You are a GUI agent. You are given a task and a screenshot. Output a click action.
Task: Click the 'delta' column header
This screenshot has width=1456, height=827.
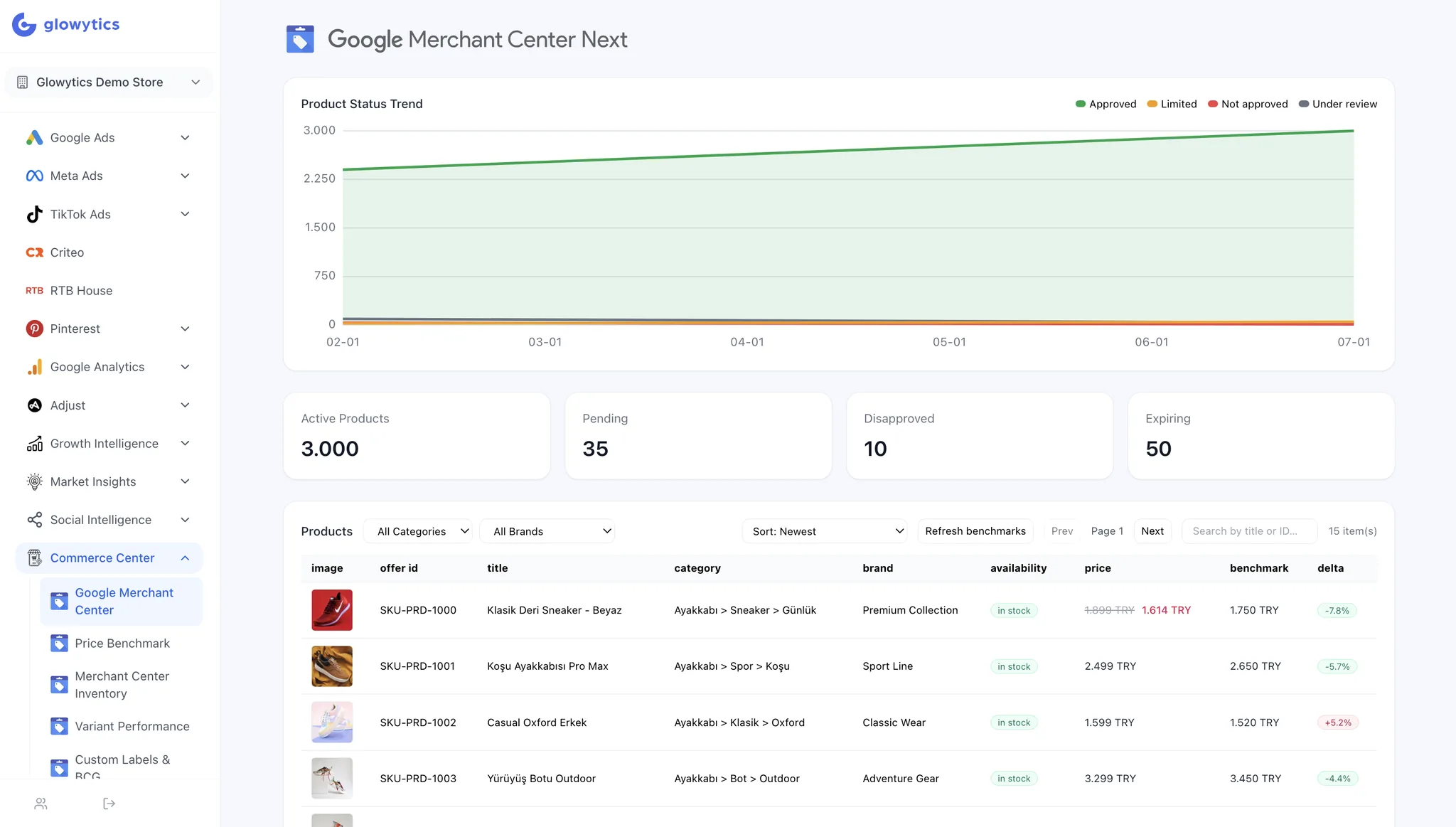click(x=1330, y=568)
